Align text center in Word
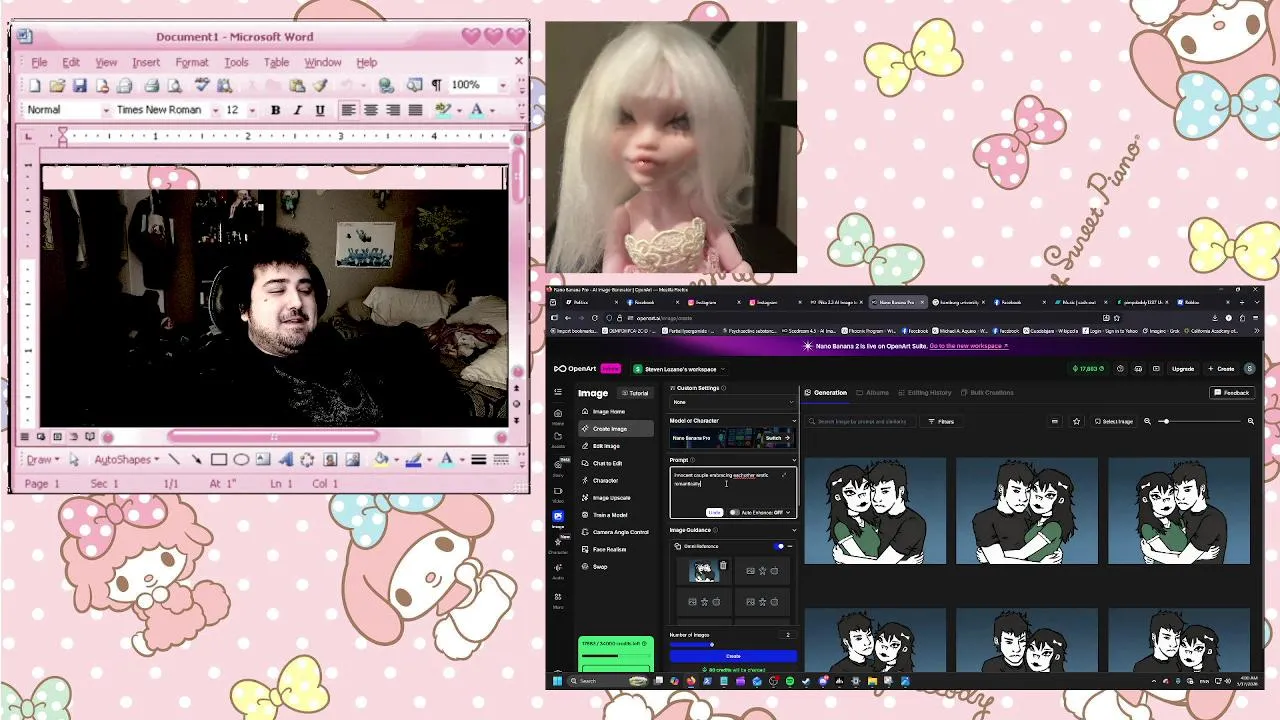1280x720 pixels. point(371,110)
